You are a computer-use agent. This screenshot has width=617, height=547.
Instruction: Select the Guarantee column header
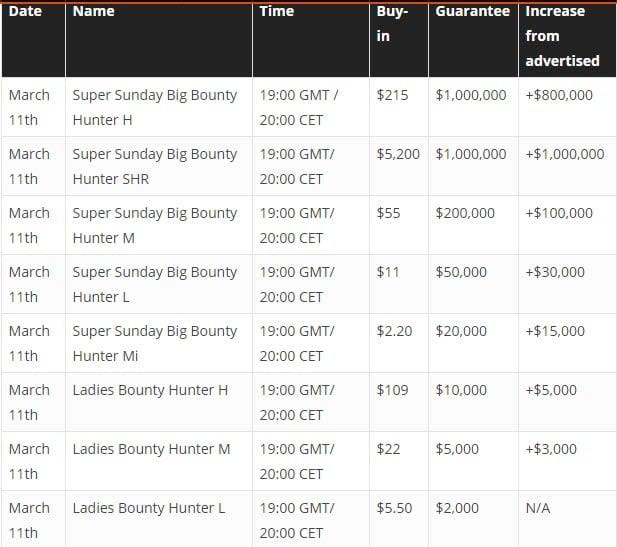click(472, 12)
